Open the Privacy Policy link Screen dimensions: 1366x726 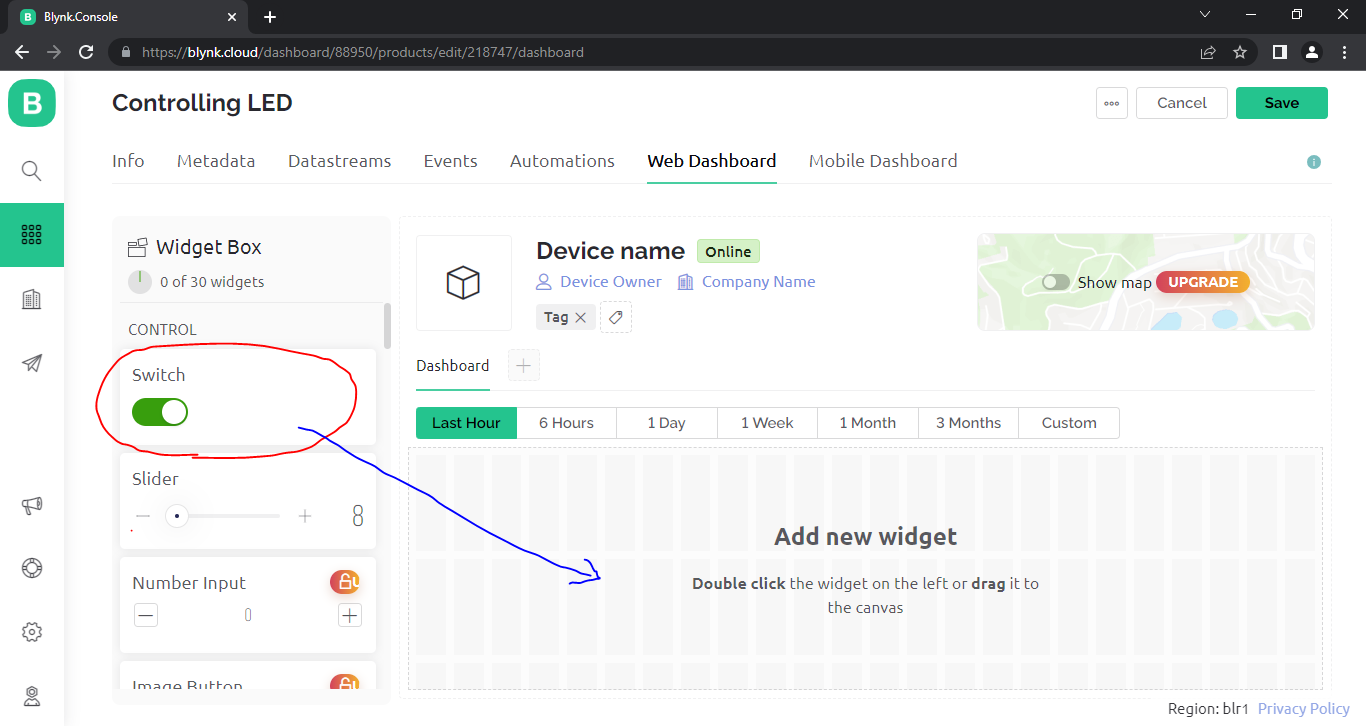[x=1304, y=709]
